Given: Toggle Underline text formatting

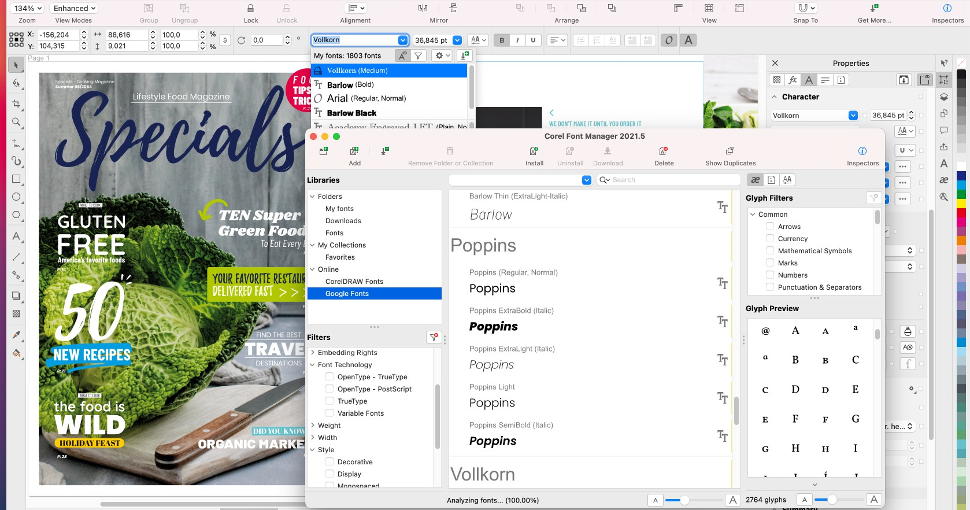Looking at the screenshot, I should click(533, 40).
